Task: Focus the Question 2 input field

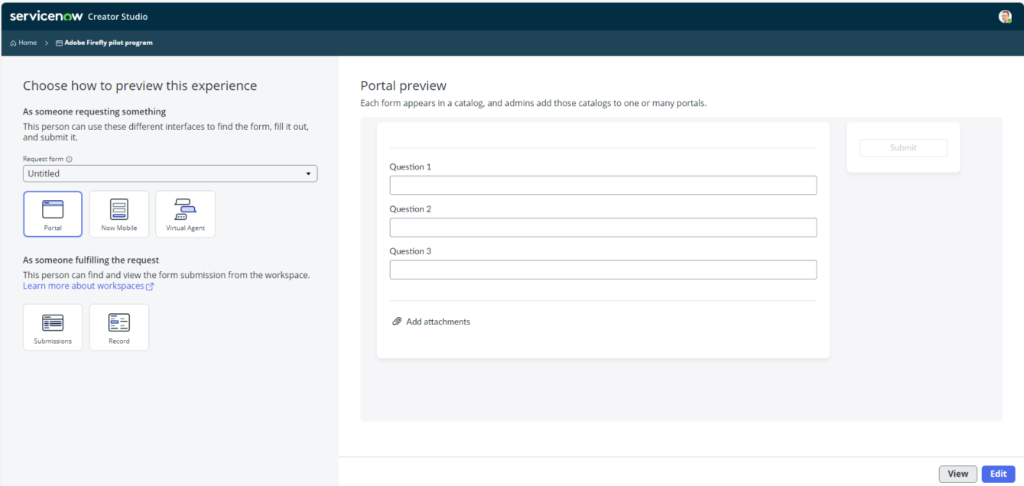Action: click(602, 227)
